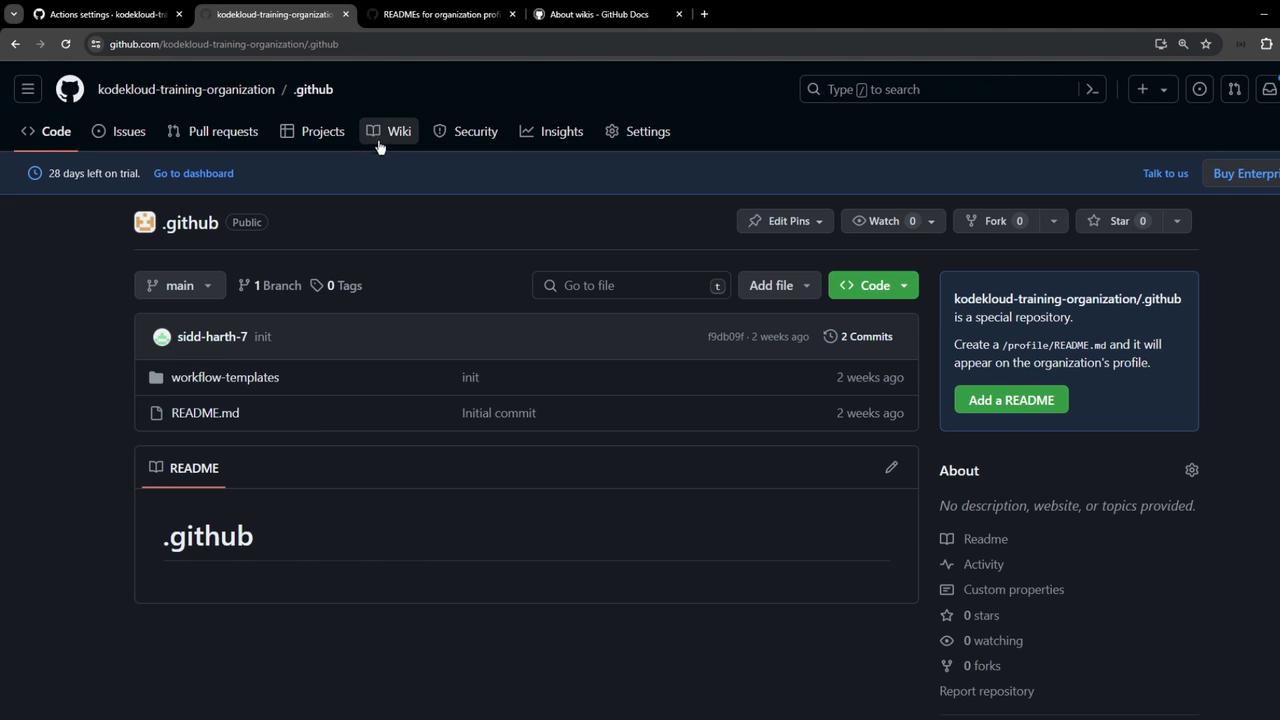
Task: Open the workflow-templates folder
Action: pos(225,377)
